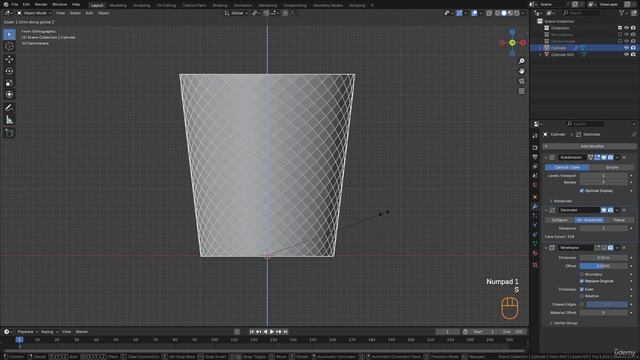Toggle Optimal Display checkbox
The height and width of the screenshot is (360, 640).
point(582,191)
